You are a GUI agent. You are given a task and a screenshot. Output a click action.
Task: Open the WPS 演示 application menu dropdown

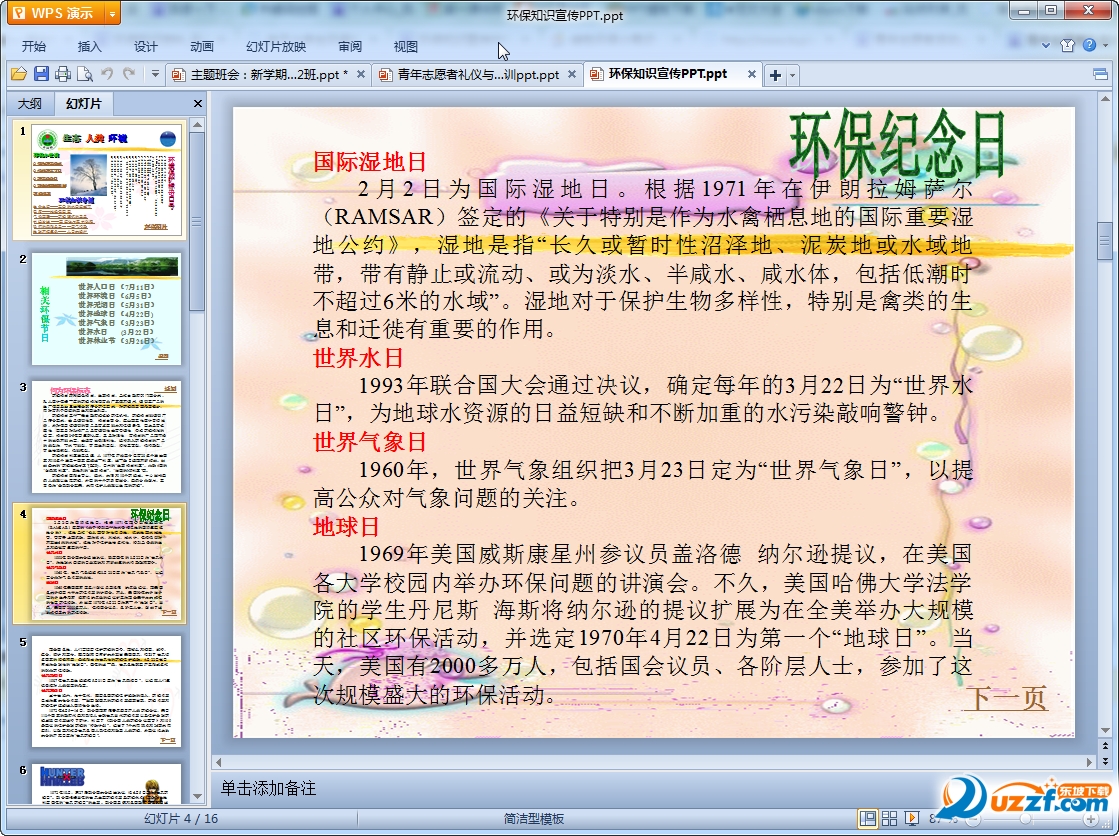click(x=111, y=13)
